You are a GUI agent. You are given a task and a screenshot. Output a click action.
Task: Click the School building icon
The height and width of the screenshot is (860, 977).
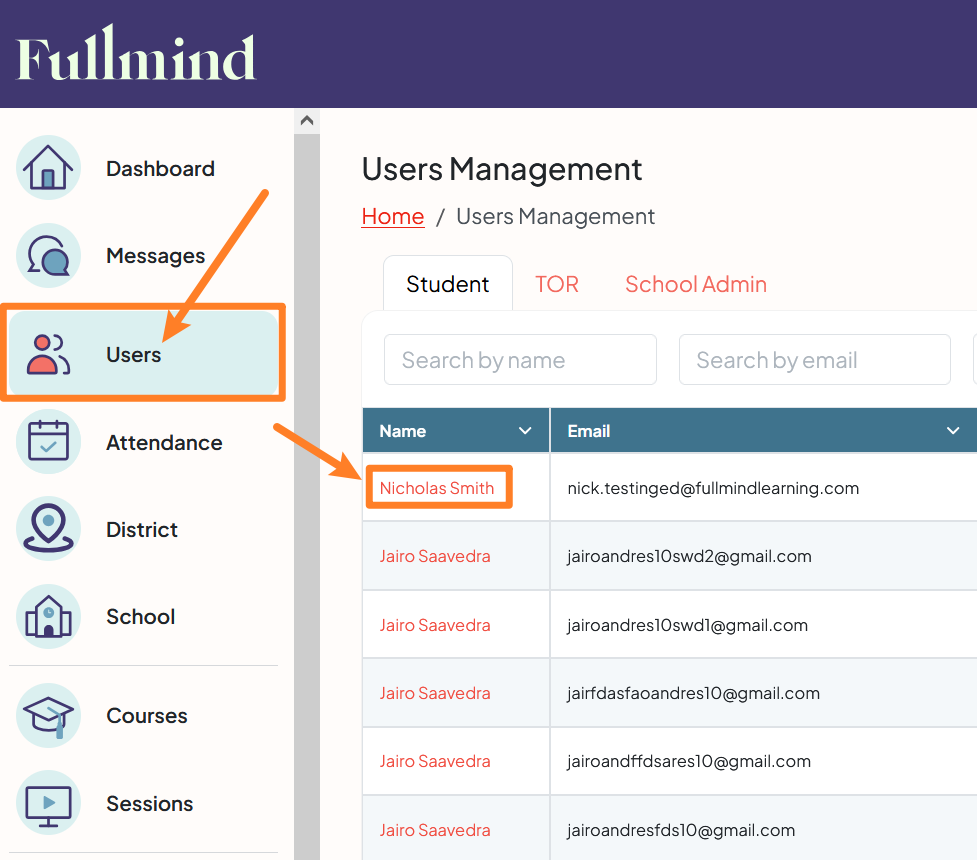pyautogui.click(x=48, y=617)
